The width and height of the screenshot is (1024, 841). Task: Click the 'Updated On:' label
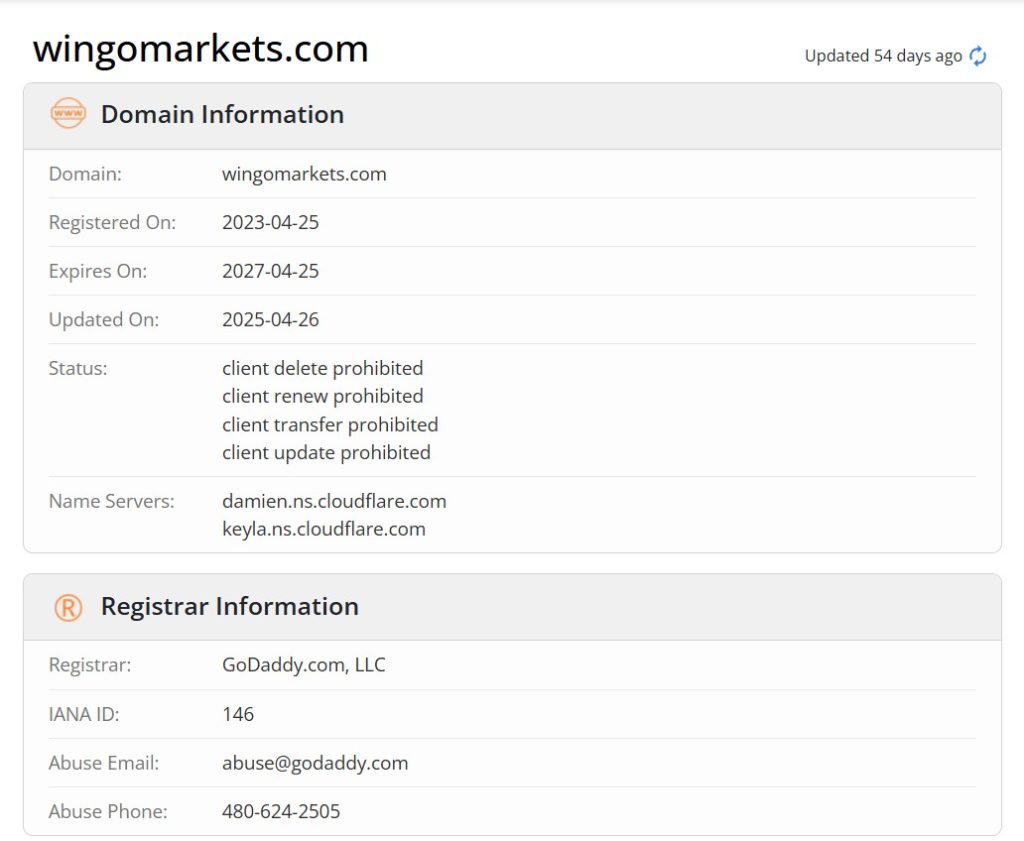point(104,319)
